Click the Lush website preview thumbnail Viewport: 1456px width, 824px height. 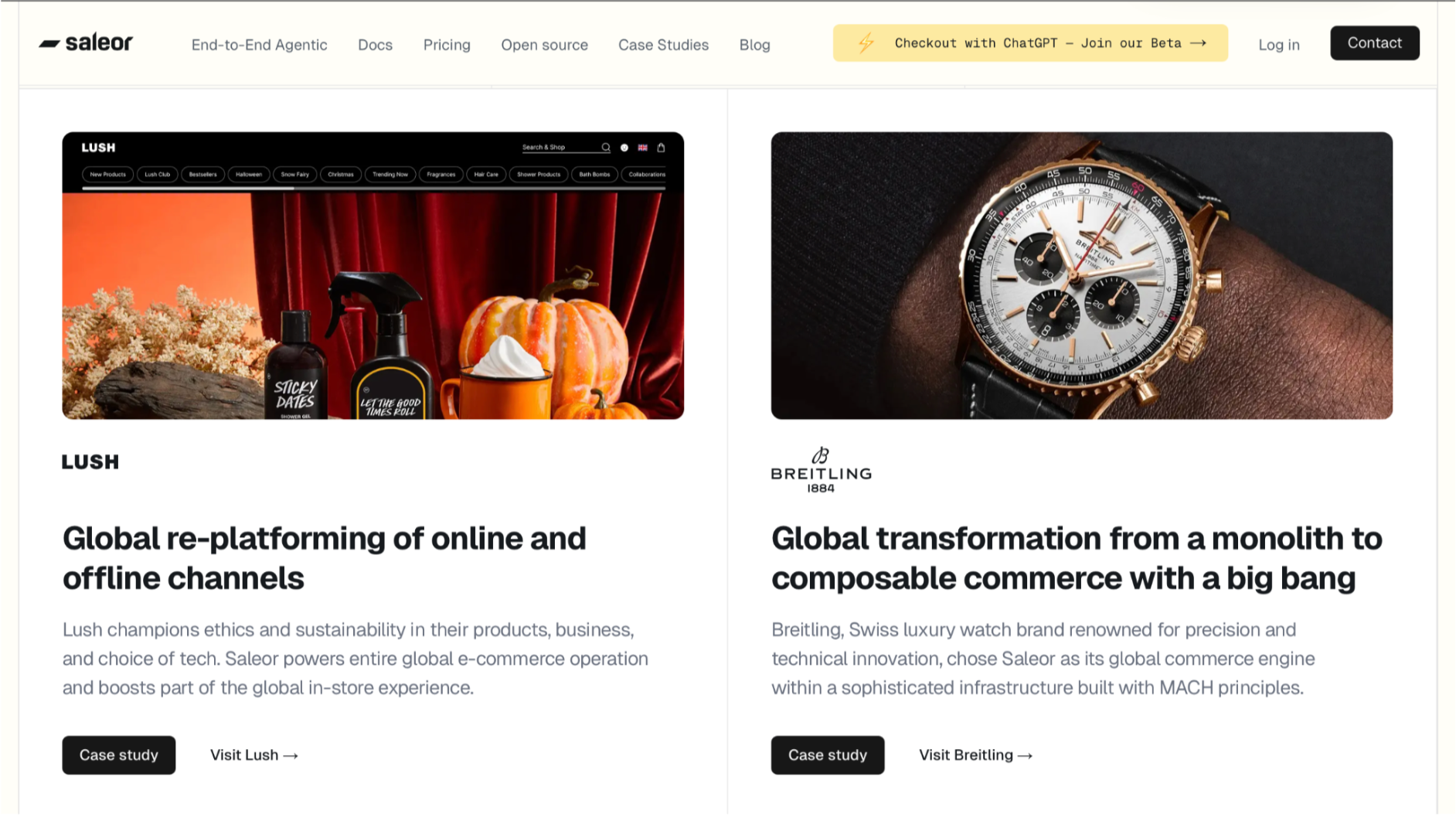point(373,275)
